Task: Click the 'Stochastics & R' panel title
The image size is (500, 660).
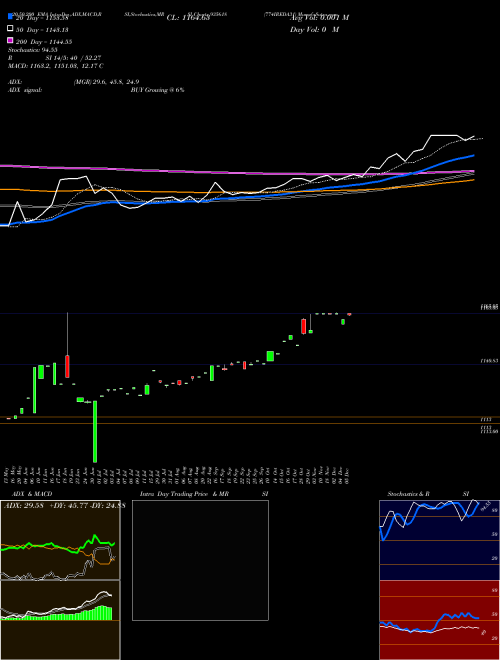Action: [x=409, y=494]
